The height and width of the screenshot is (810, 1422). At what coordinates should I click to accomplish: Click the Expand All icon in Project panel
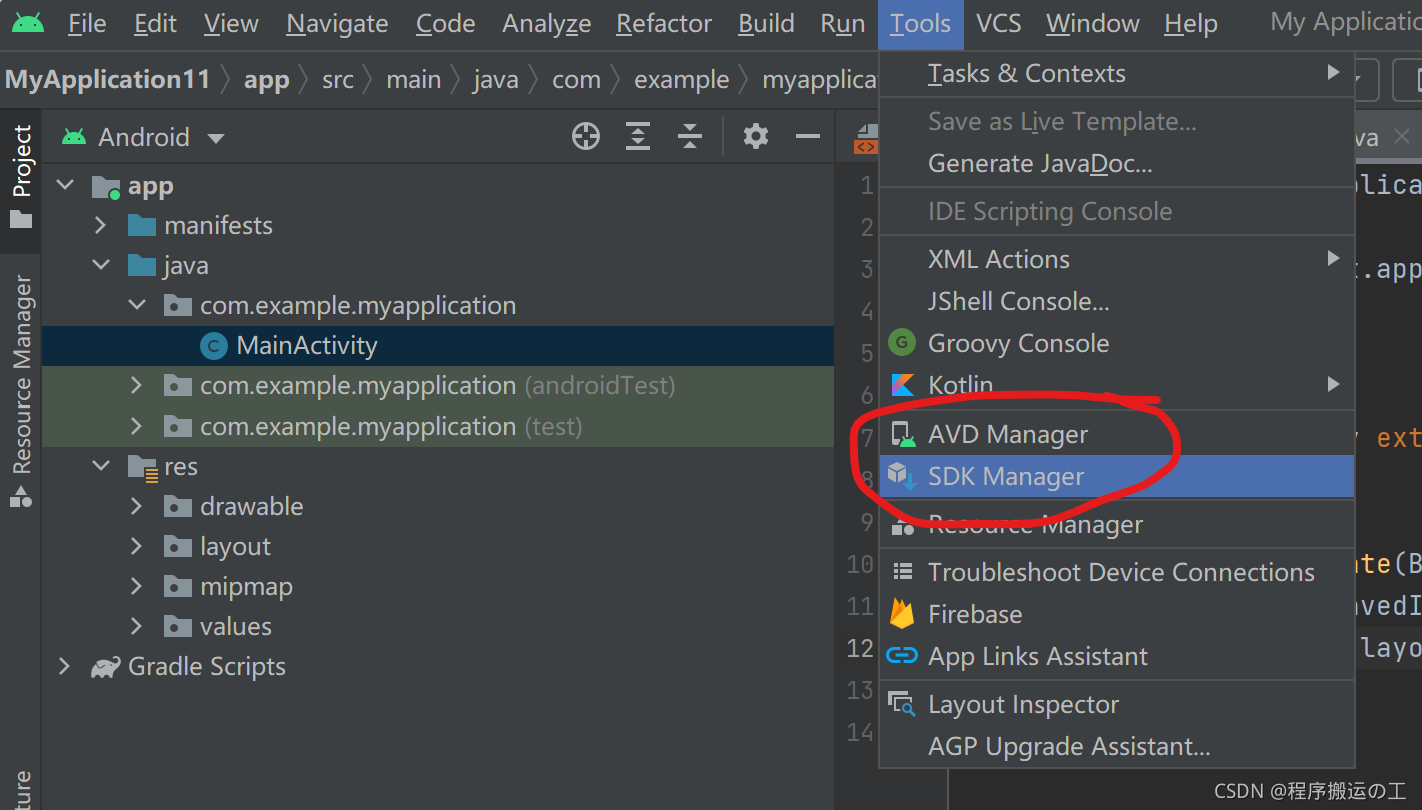pyautogui.click(x=638, y=136)
